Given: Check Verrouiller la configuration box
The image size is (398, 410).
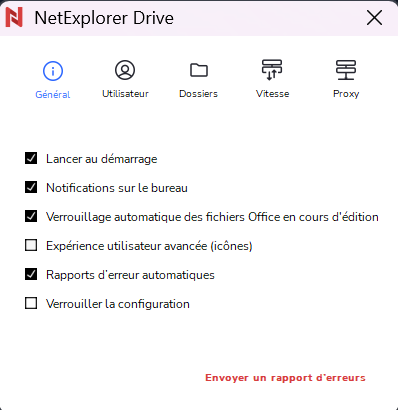Looking at the screenshot, I should 31,303.
